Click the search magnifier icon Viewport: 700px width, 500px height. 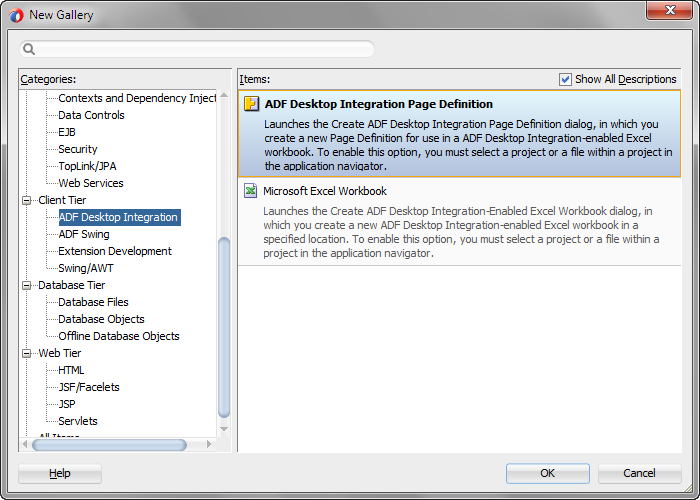pyautogui.click(x=29, y=49)
